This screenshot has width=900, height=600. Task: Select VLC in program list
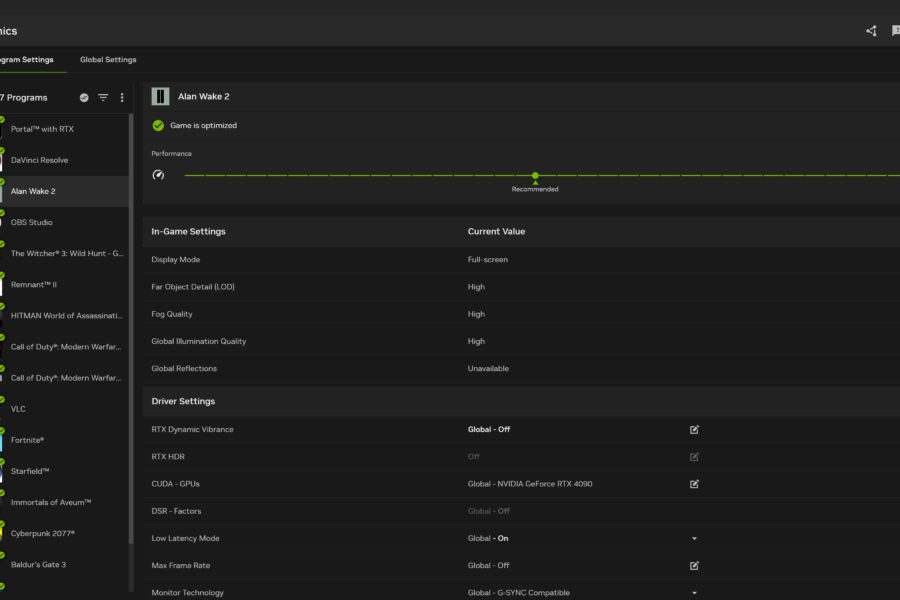[64, 409]
